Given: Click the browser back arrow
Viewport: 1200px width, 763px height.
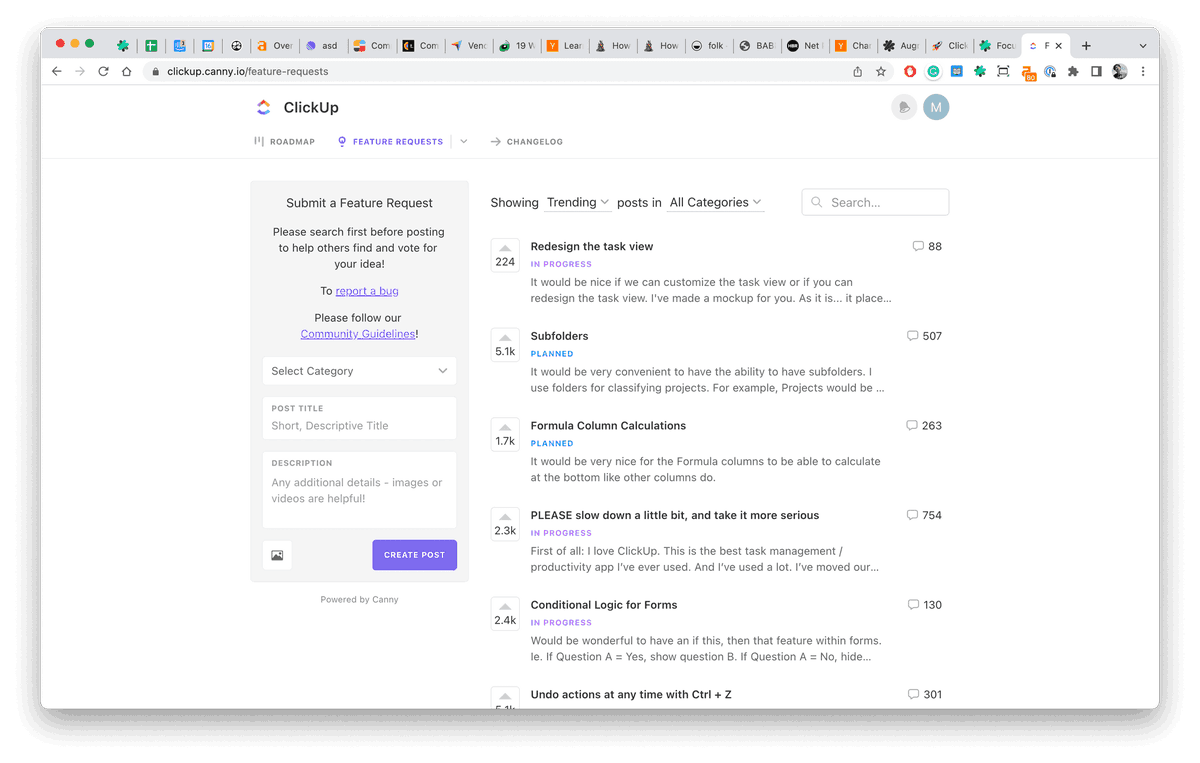Looking at the screenshot, I should pos(57,72).
